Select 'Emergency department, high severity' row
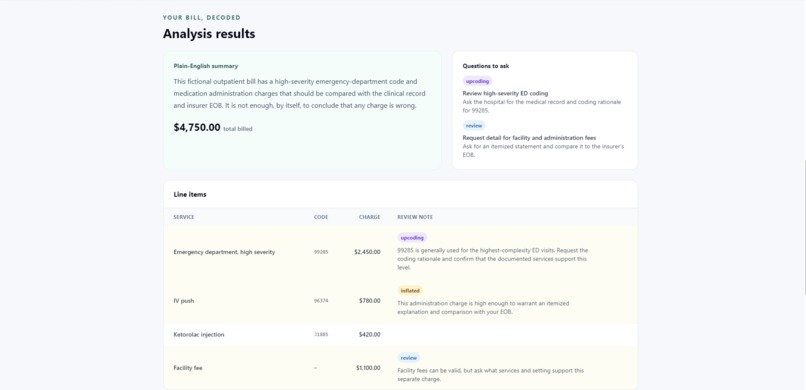806x390 pixels. coord(400,252)
